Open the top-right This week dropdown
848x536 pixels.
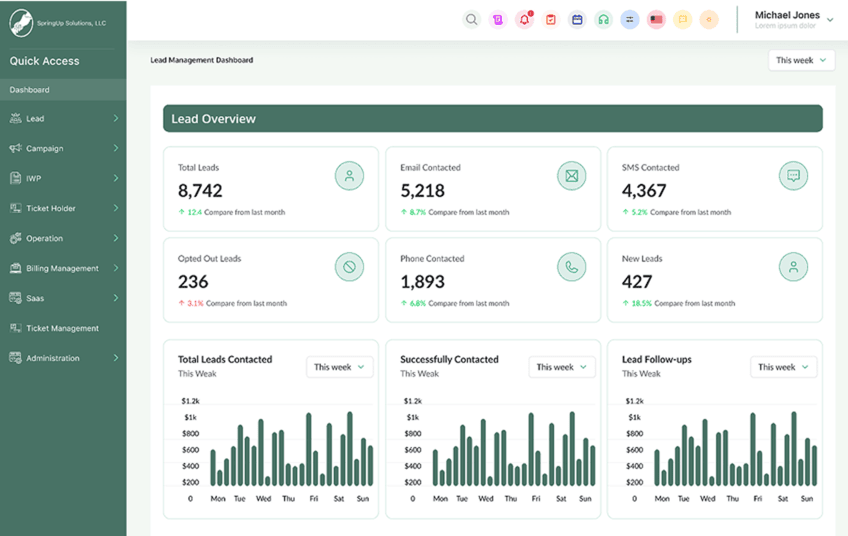[801, 60]
